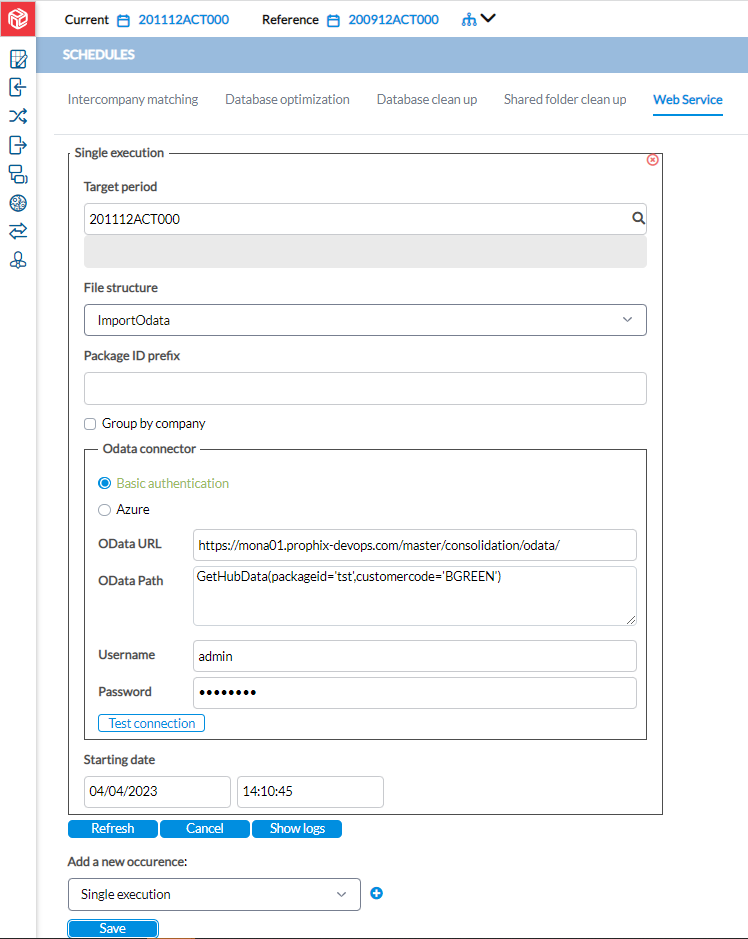
Task: Choose the Azure radio option
Action: click(104, 510)
